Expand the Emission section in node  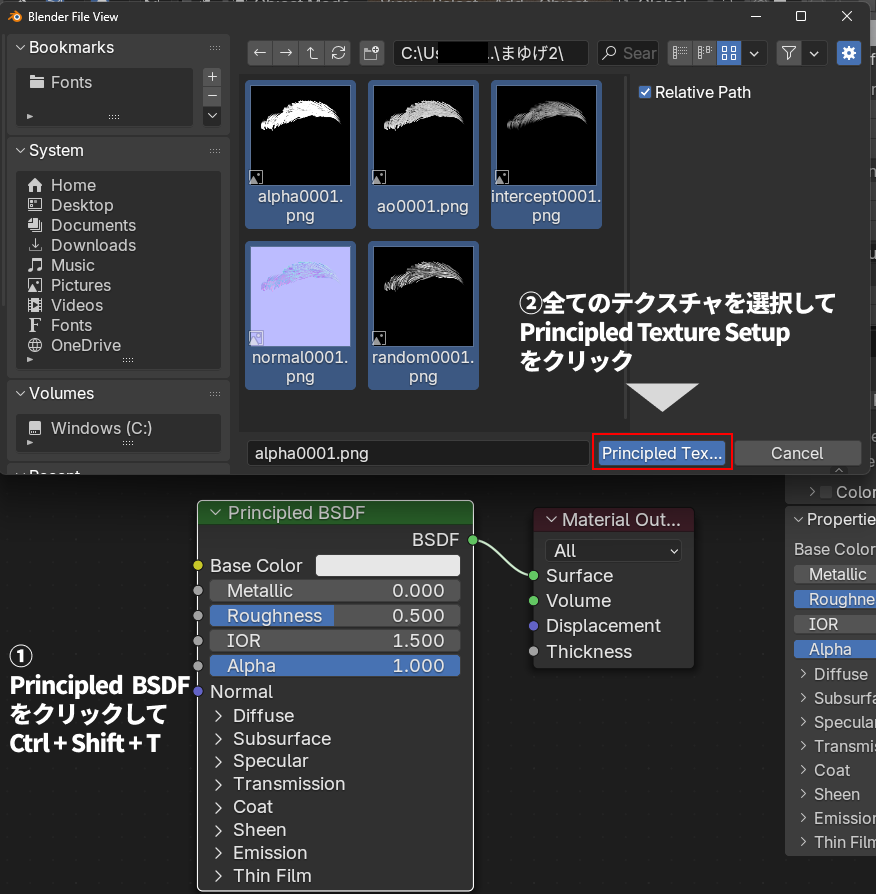coord(219,853)
